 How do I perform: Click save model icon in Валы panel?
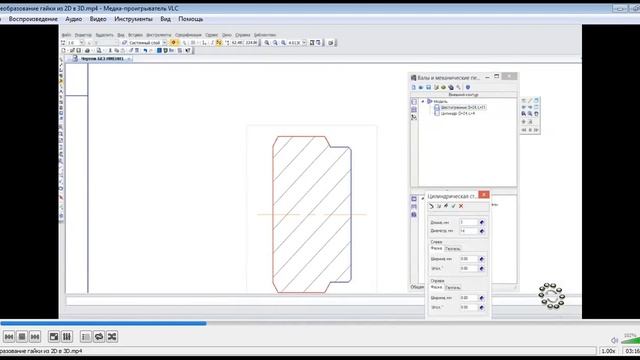pos(429,87)
